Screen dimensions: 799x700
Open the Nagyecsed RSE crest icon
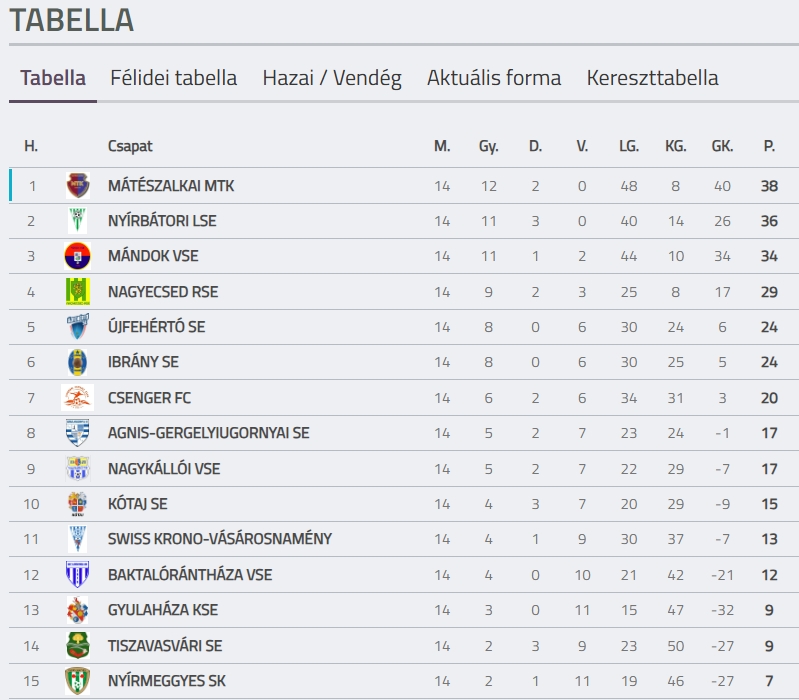click(x=77, y=292)
